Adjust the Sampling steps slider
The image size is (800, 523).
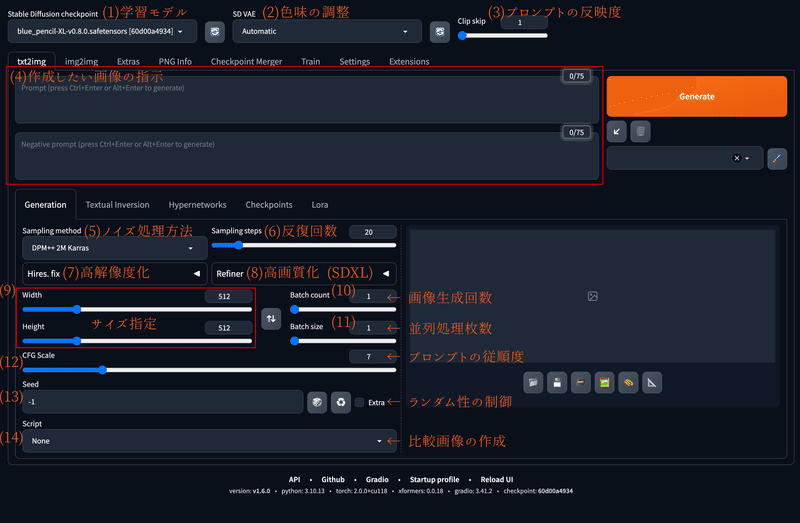[x=304, y=245]
